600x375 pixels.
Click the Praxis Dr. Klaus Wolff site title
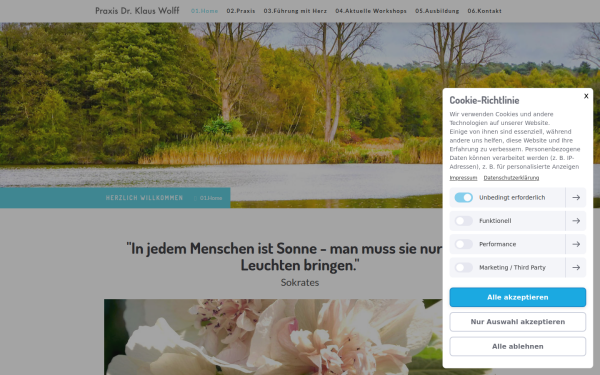137,11
